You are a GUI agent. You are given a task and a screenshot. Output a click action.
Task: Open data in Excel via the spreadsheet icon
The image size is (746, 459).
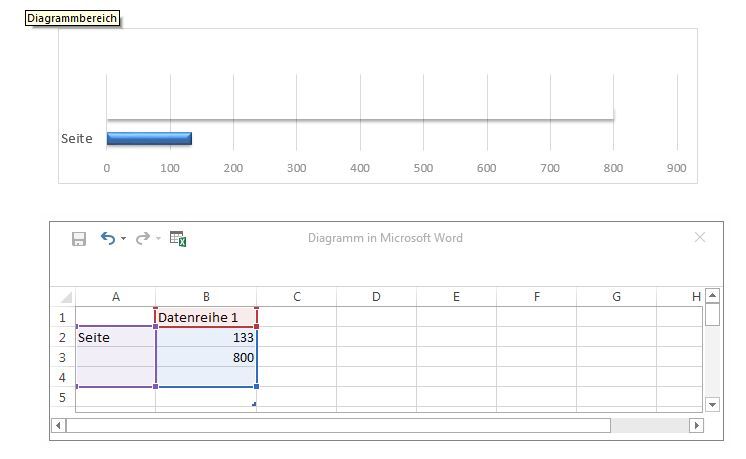pyautogui.click(x=178, y=239)
